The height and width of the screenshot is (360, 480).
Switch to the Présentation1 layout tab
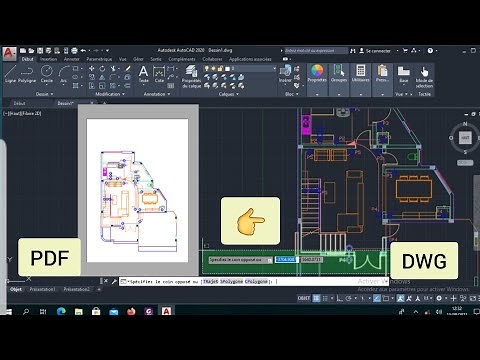(x=43, y=289)
